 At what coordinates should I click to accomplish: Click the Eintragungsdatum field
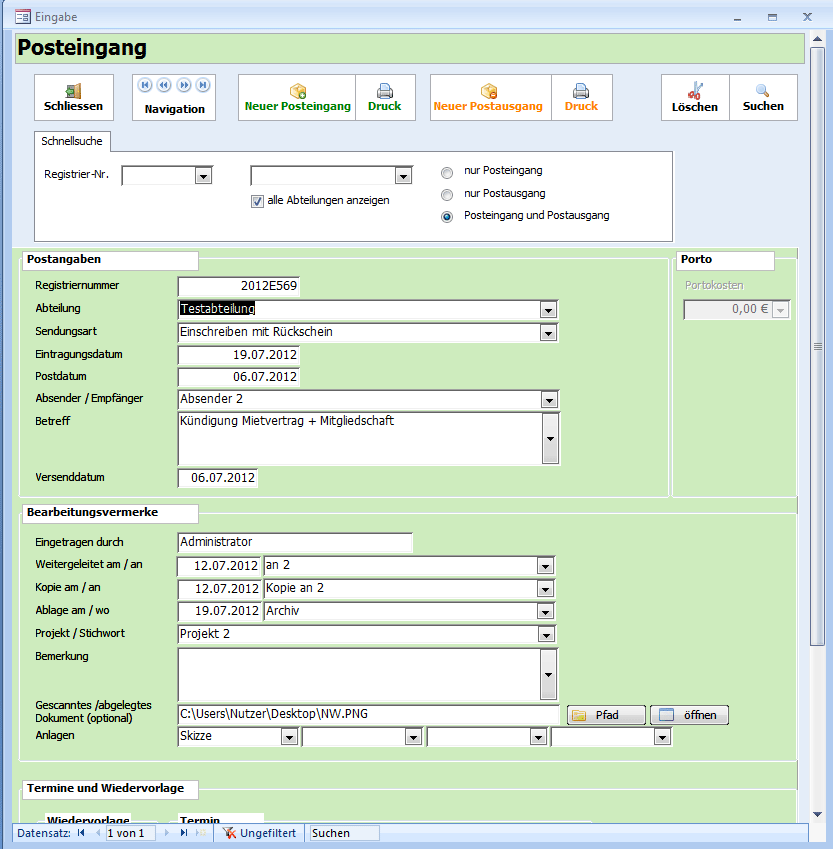click(x=239, y=355)
